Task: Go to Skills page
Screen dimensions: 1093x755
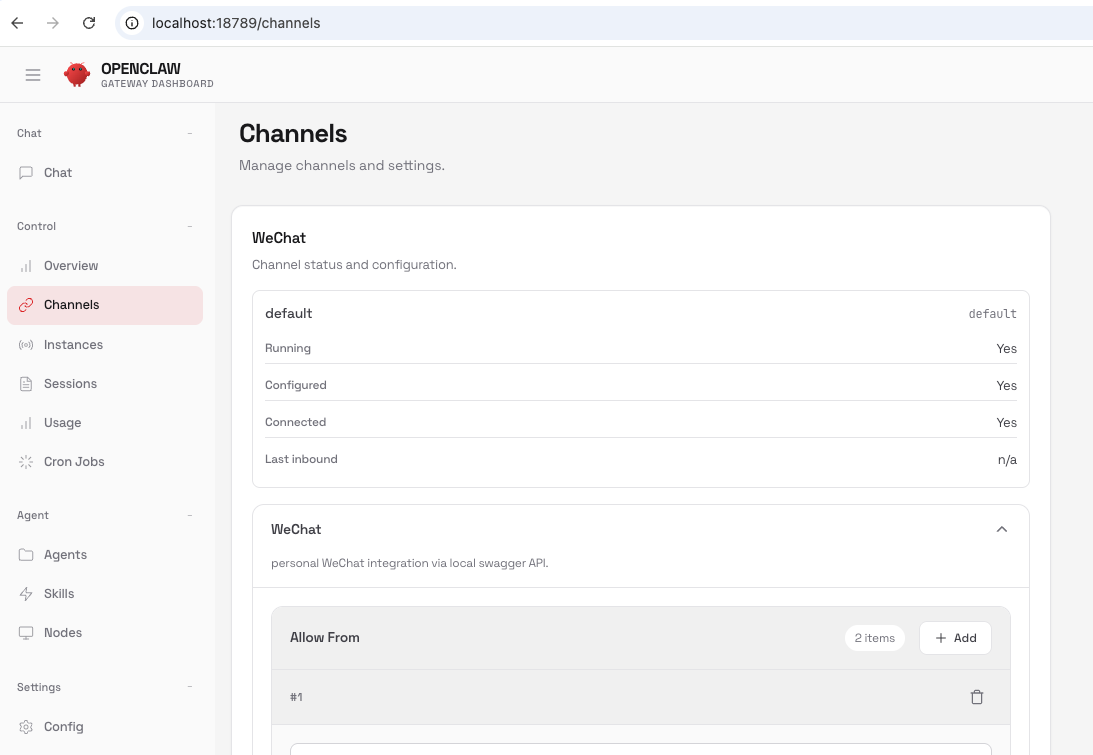Action: tap(59, 594)
